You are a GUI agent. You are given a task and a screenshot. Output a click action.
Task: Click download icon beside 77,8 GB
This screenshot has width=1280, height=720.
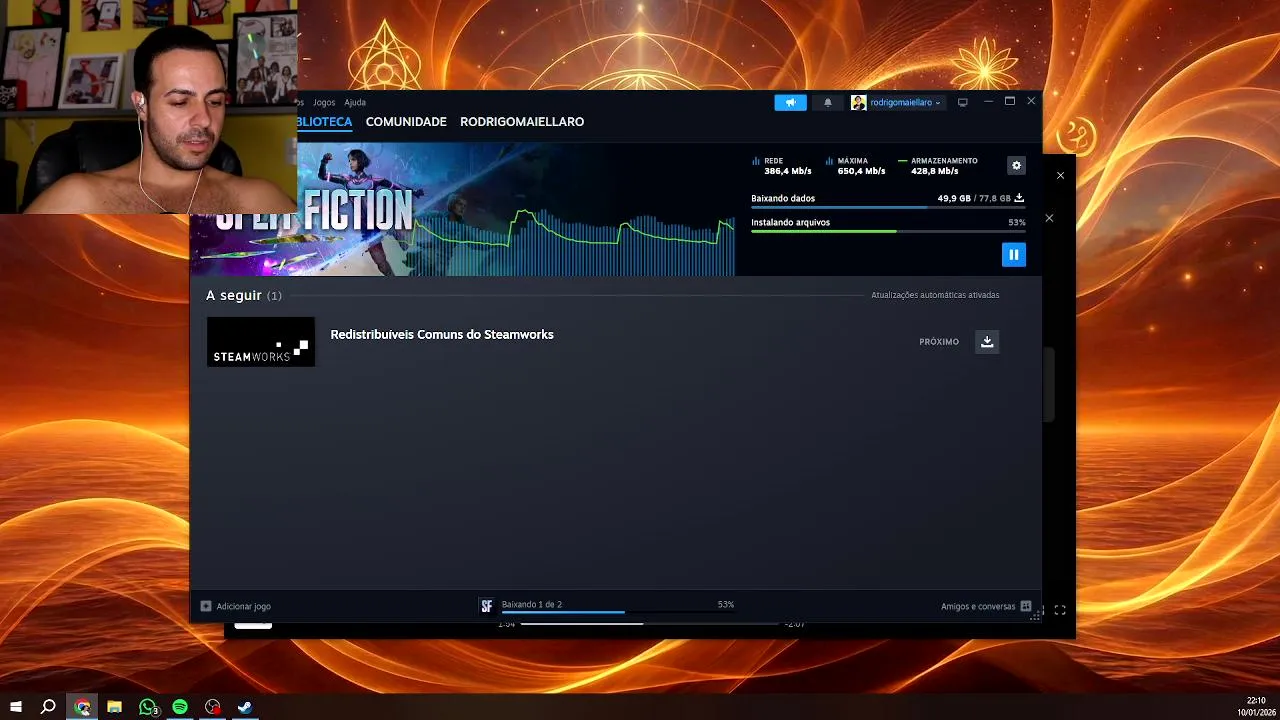click(x=1019, y=198)
